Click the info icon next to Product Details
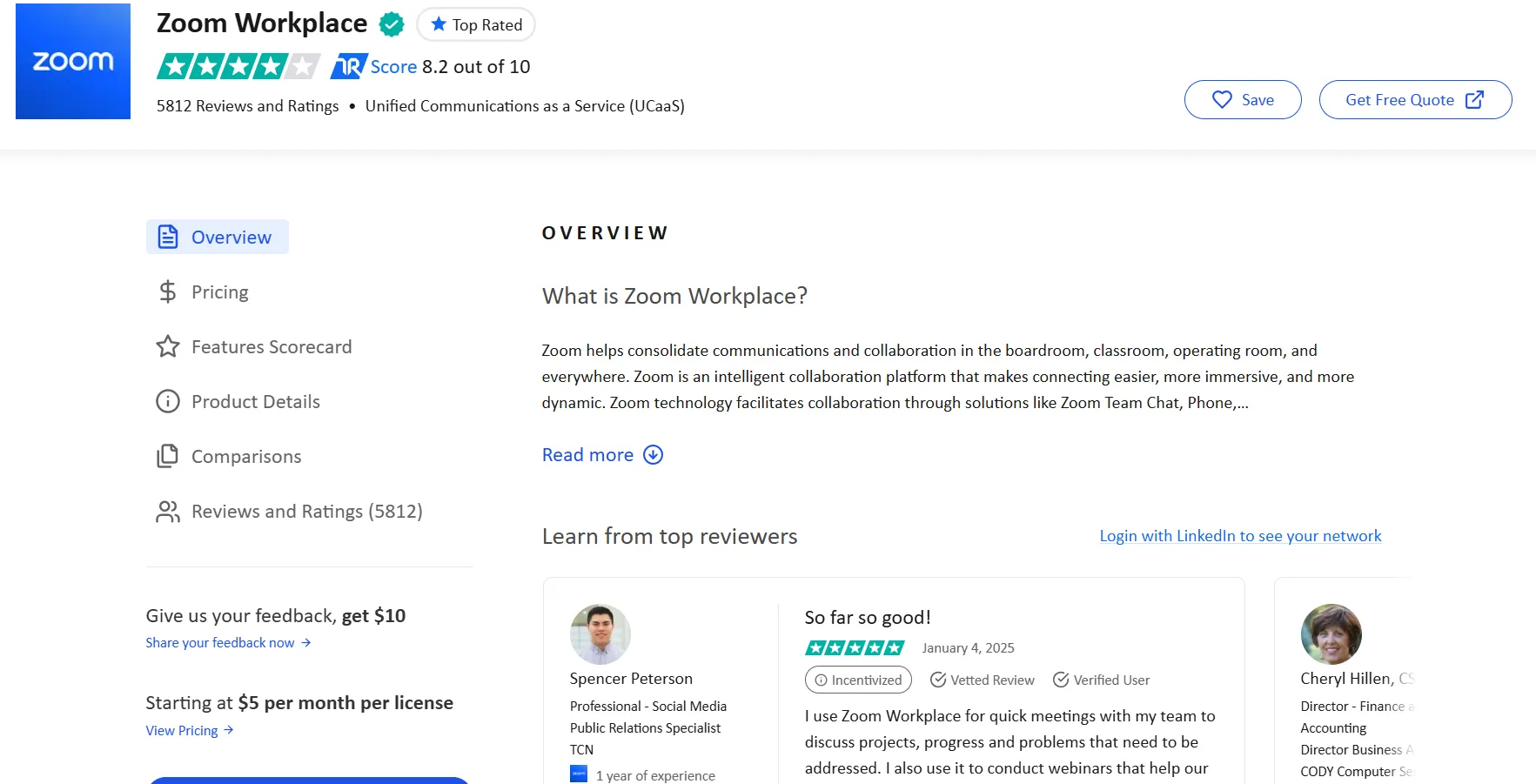The image size is (1536, 784). (x=166, y=401)
